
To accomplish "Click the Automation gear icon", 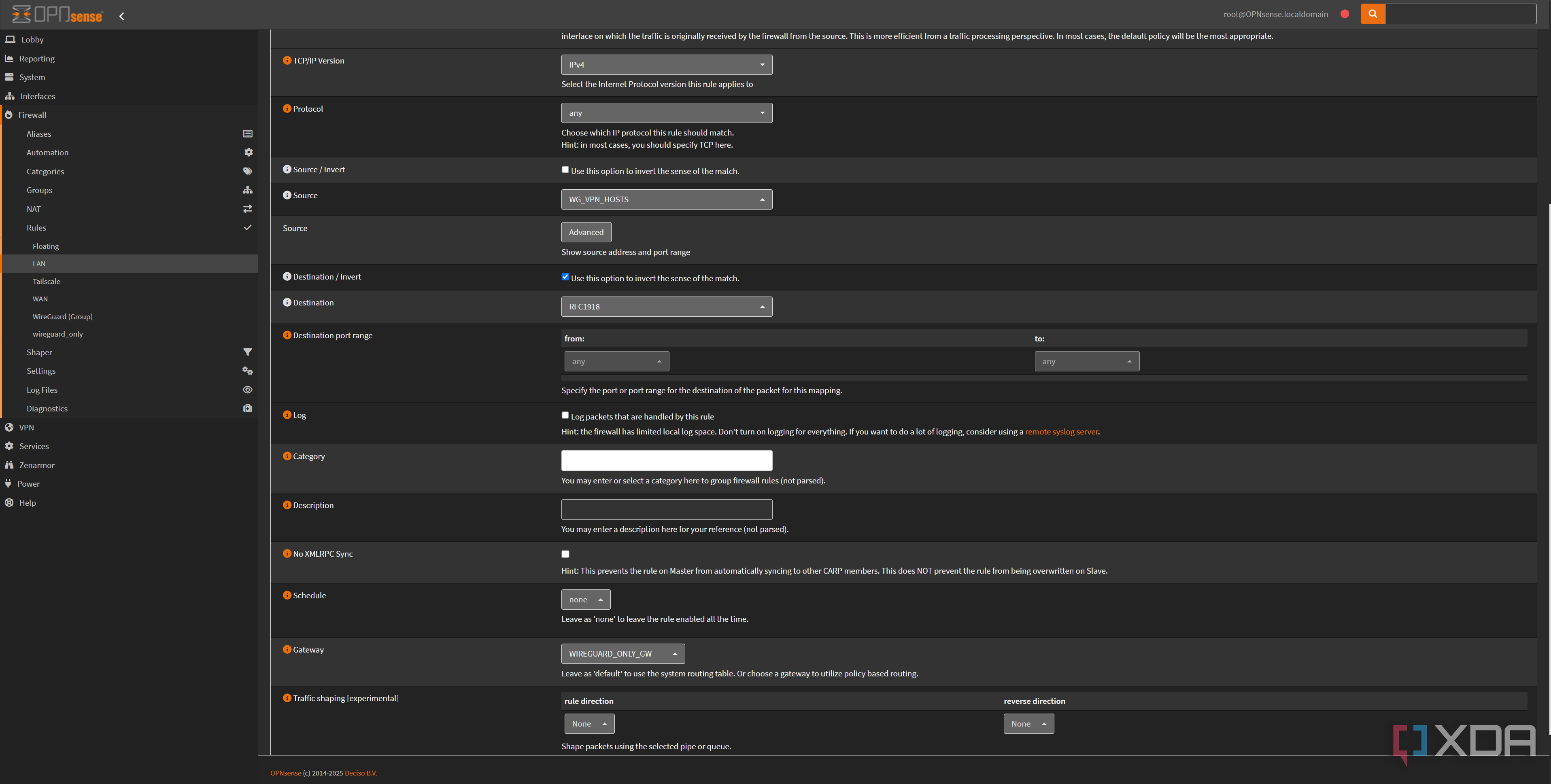I will 248,152.
